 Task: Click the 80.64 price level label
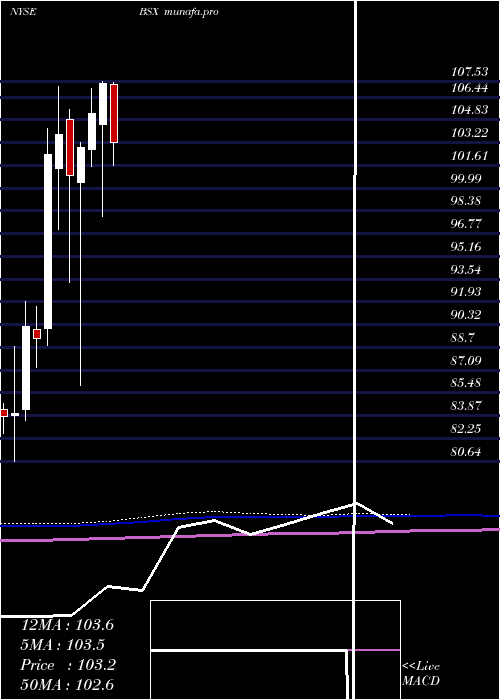coord(466,452)
